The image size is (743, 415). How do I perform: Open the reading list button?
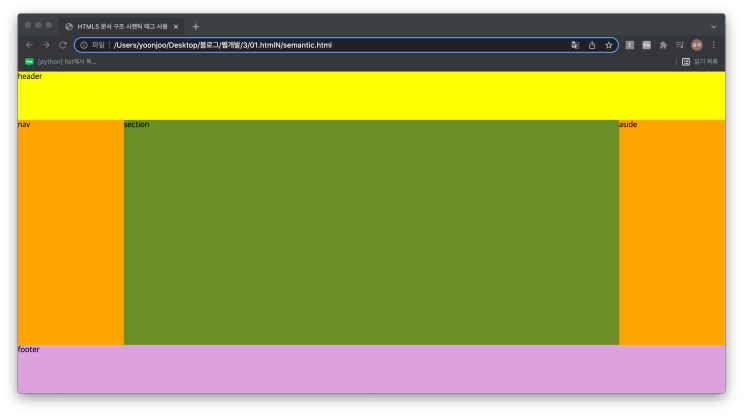point(699,62)
